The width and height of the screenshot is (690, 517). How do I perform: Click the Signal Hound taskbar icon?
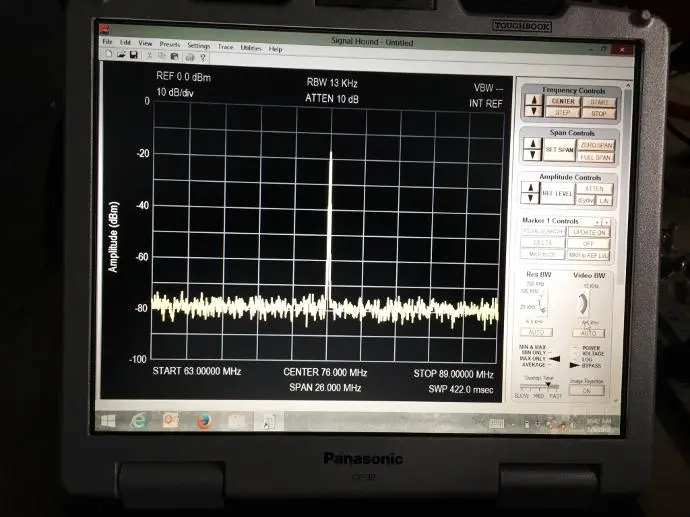pos(269,422)
